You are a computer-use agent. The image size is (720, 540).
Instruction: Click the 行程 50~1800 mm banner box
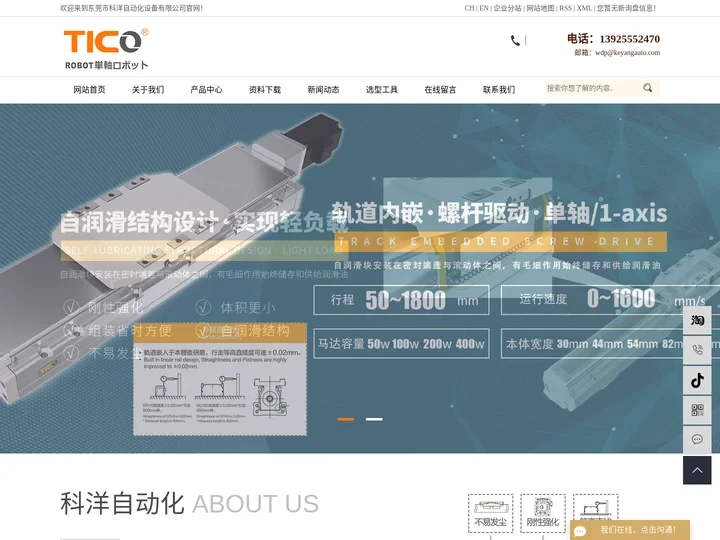click(x=401, y=300)
